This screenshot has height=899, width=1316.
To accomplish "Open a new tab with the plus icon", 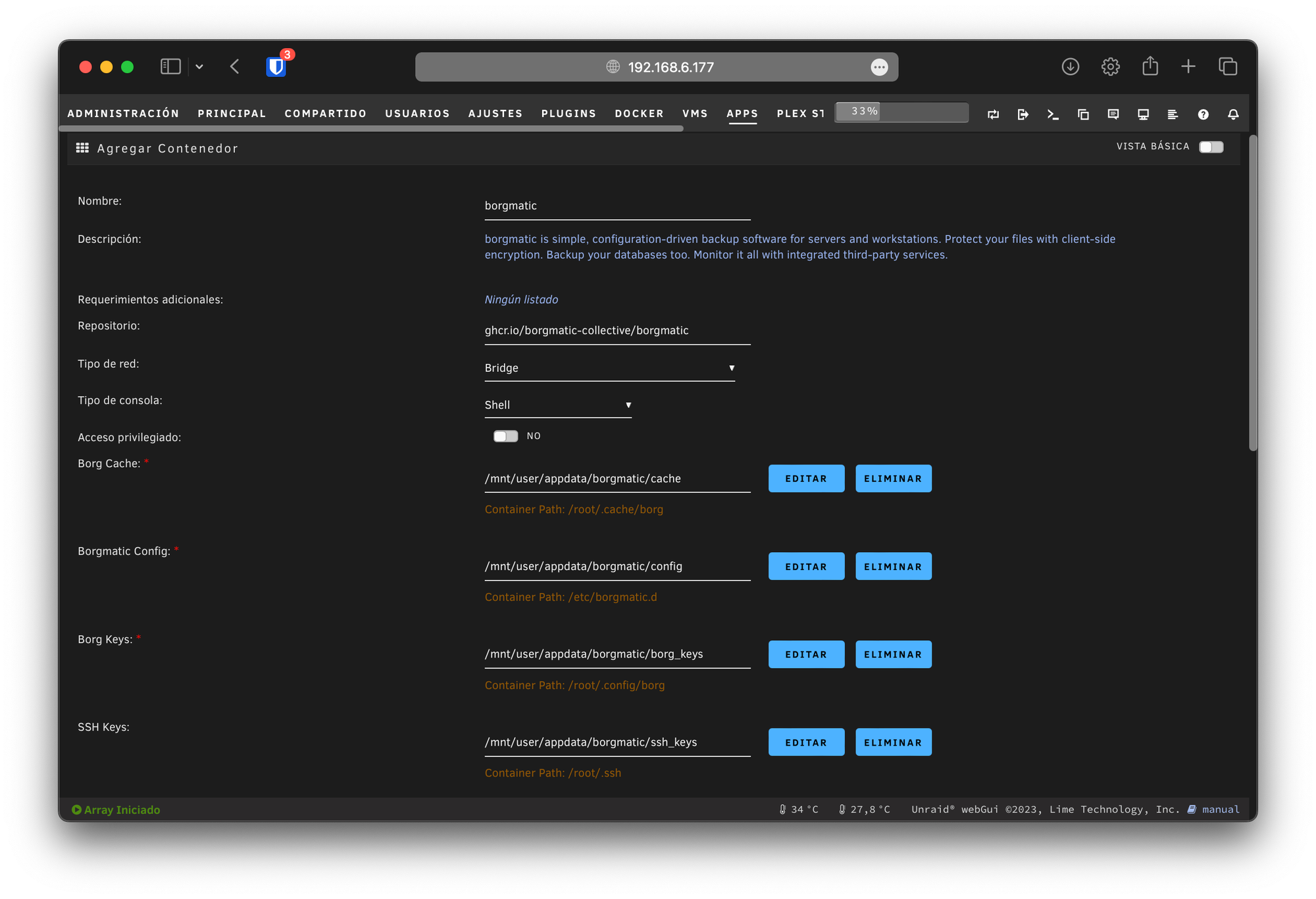I will [x=1188, y=66].
